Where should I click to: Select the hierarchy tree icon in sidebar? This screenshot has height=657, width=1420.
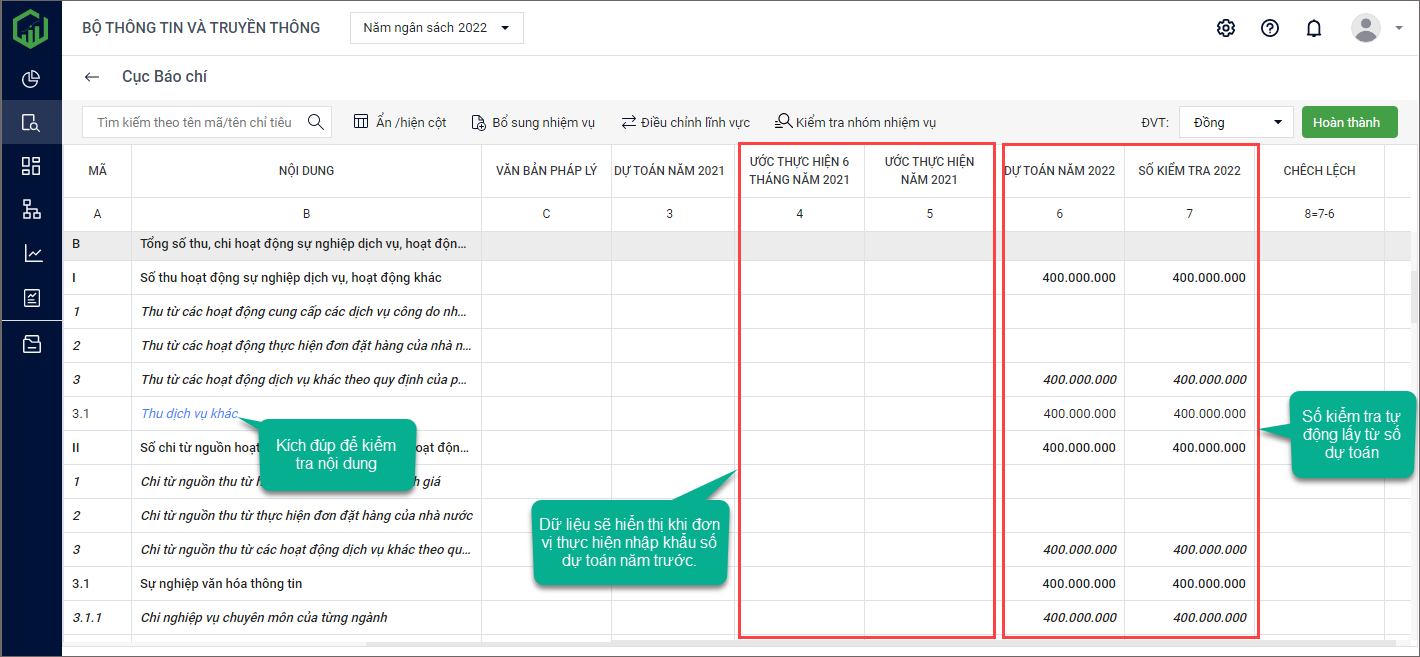coord(31,209)
